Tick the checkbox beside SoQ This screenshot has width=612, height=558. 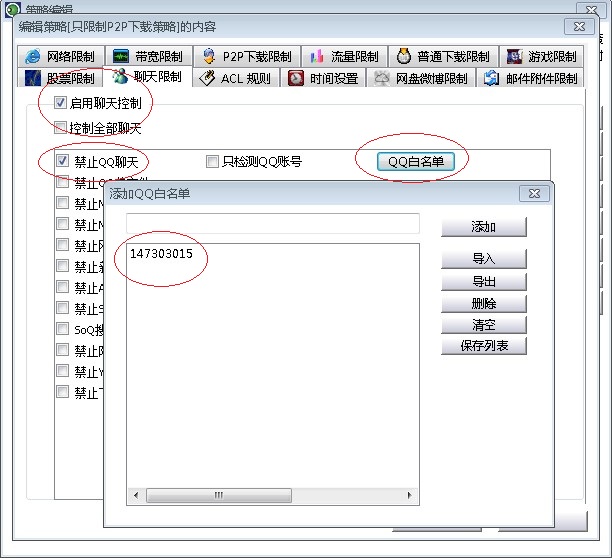62,328
